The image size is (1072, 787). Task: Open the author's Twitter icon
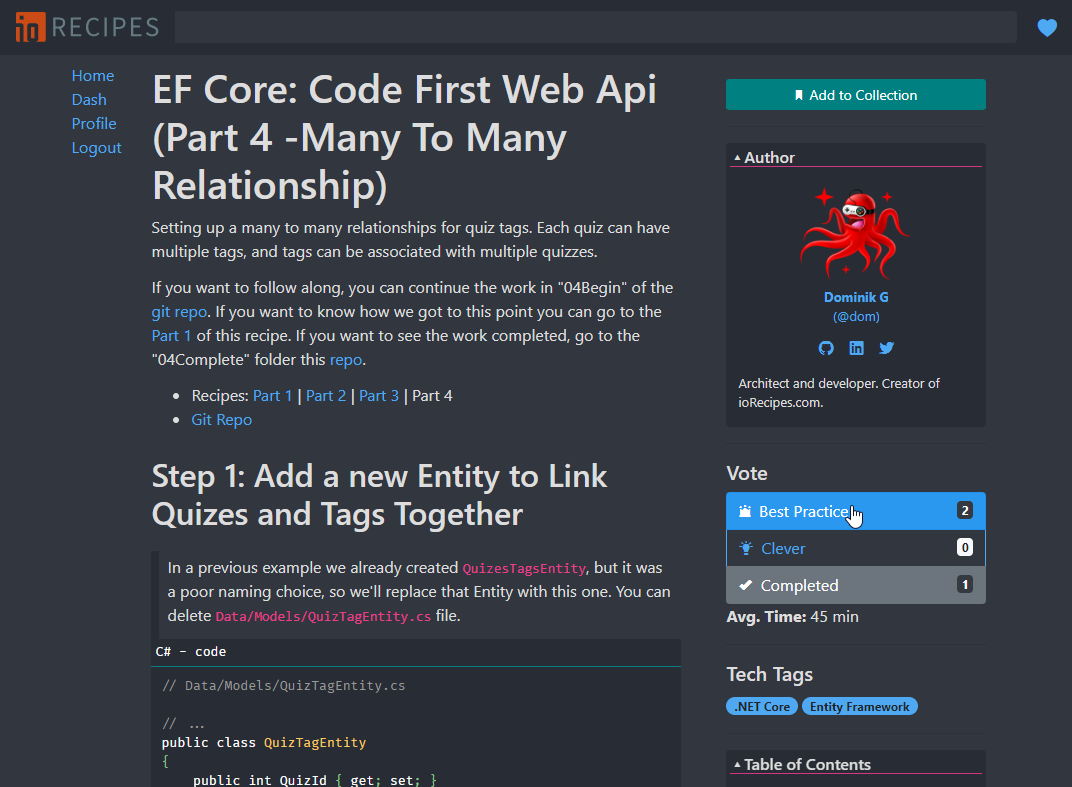[886, 348]
